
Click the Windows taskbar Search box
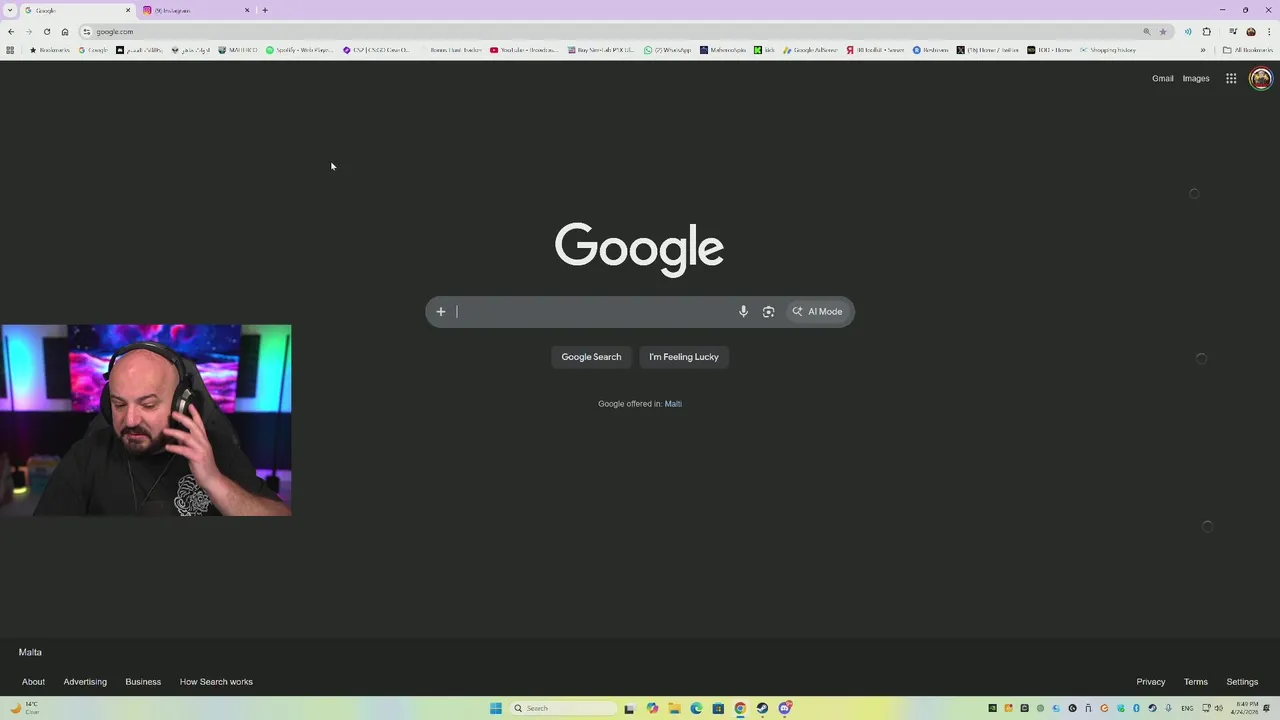coord(562,708)
